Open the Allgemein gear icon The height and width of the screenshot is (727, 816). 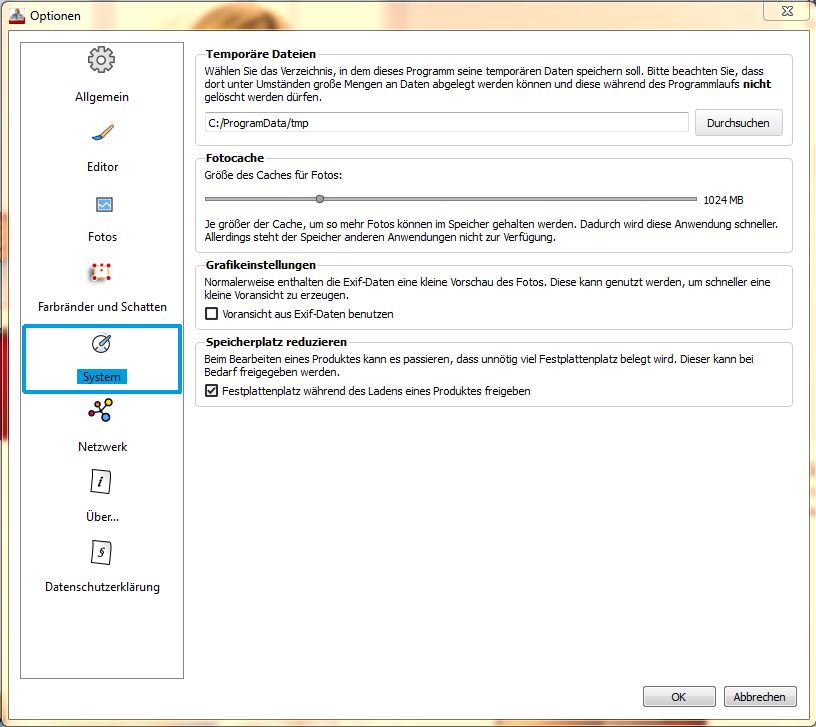101,60
